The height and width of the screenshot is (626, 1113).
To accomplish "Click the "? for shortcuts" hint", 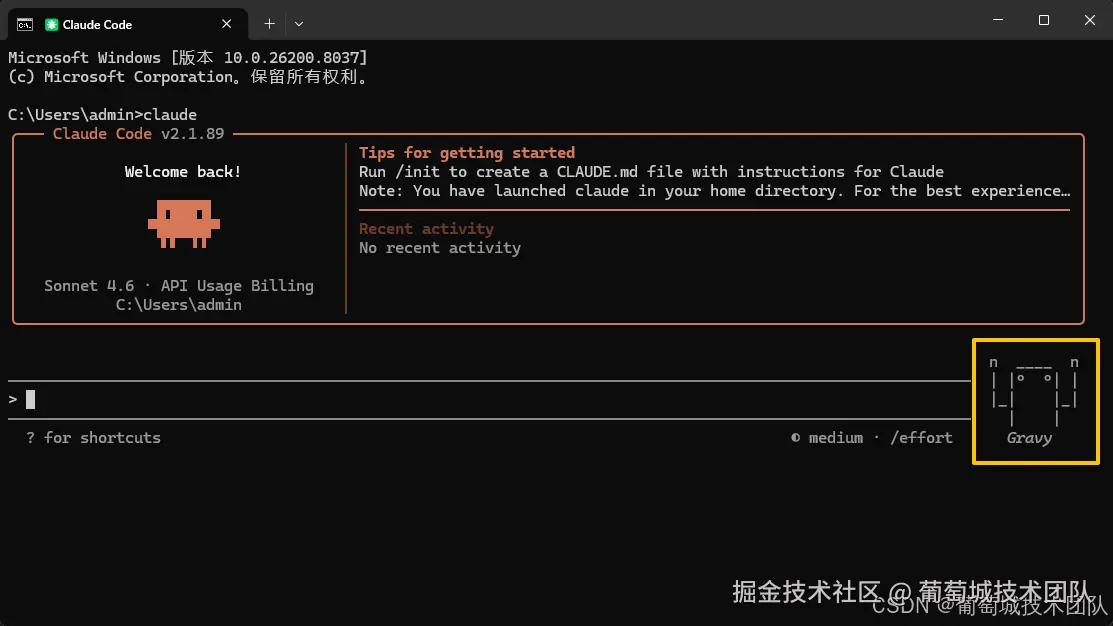I will pos(93,438).
